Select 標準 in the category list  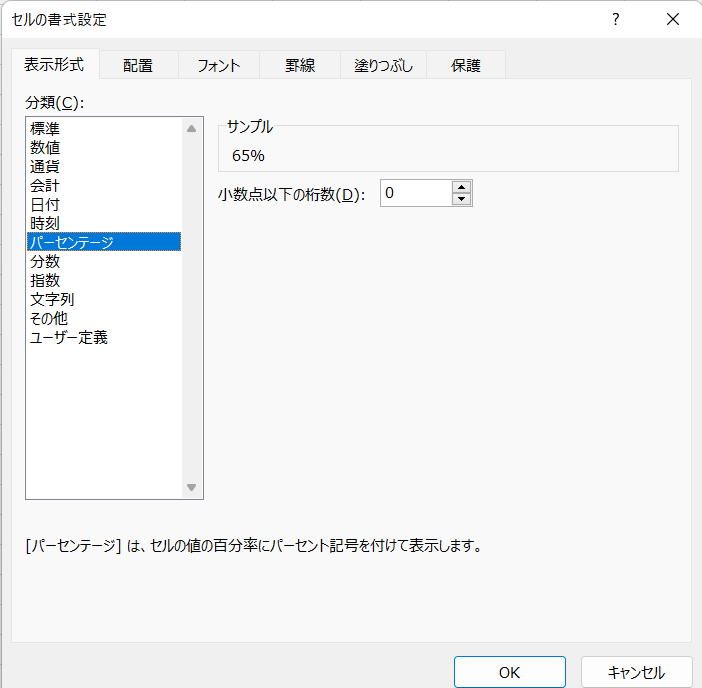click(x=104, y=128)
